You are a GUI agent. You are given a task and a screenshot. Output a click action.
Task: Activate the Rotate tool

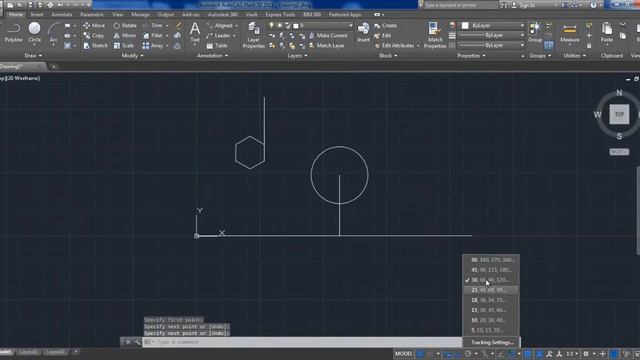click(x=125, y=25)
